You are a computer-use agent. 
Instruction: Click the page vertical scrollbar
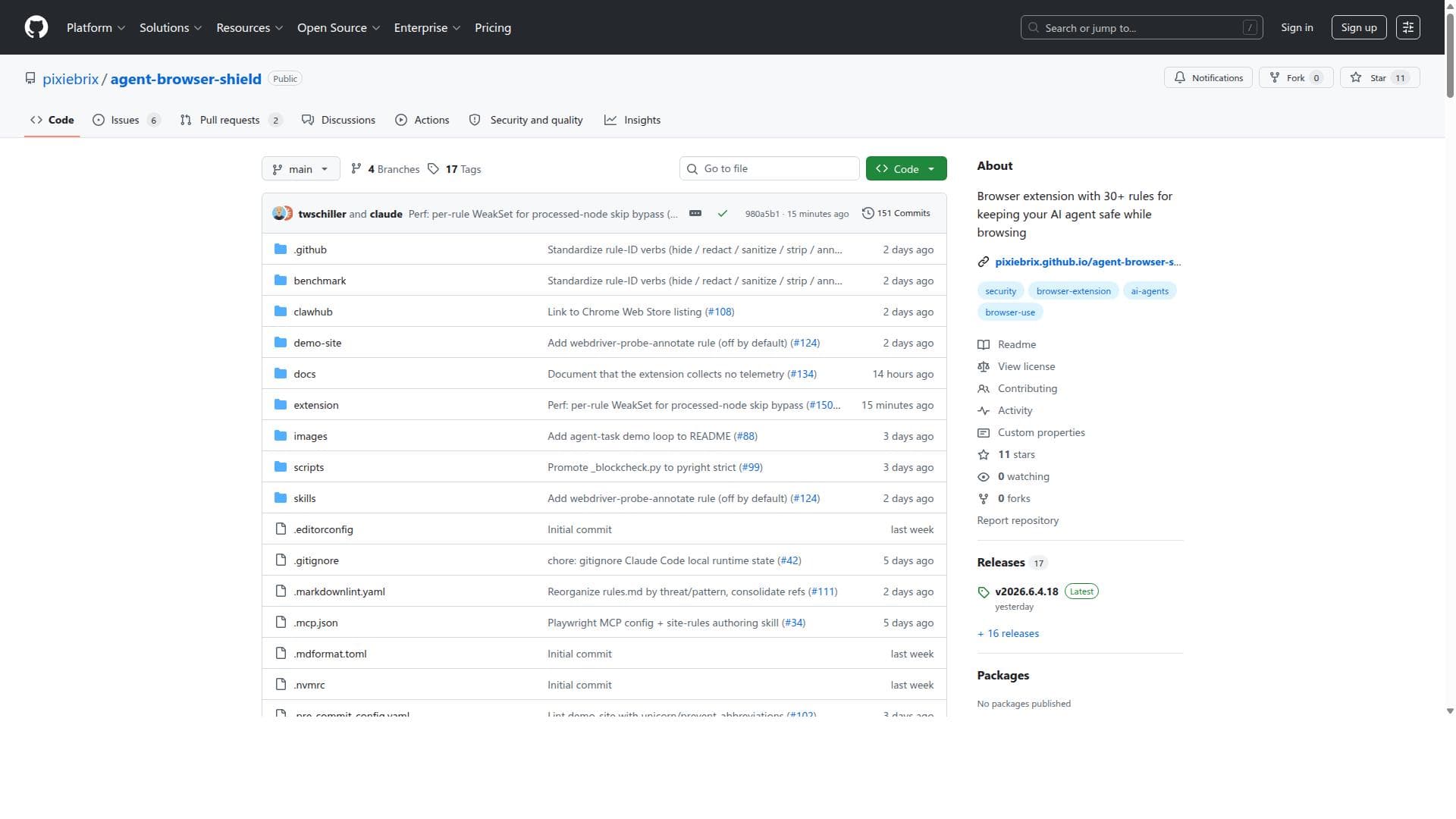[x=1450, y=57]
